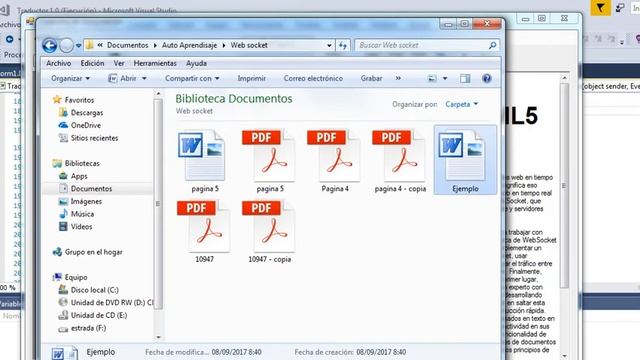640x360 pixels.
Task: Show more toolbar commands chevron
Action: click(x=398, y=78)
